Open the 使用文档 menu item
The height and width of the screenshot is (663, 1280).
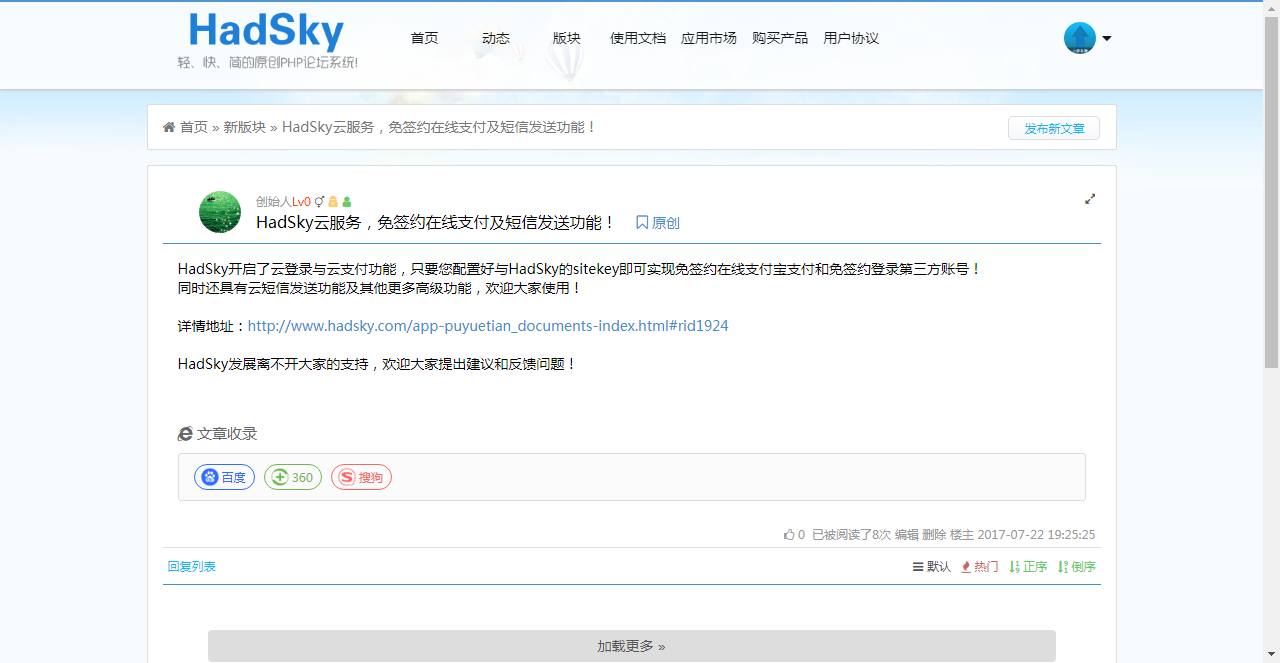coord(638,38)
